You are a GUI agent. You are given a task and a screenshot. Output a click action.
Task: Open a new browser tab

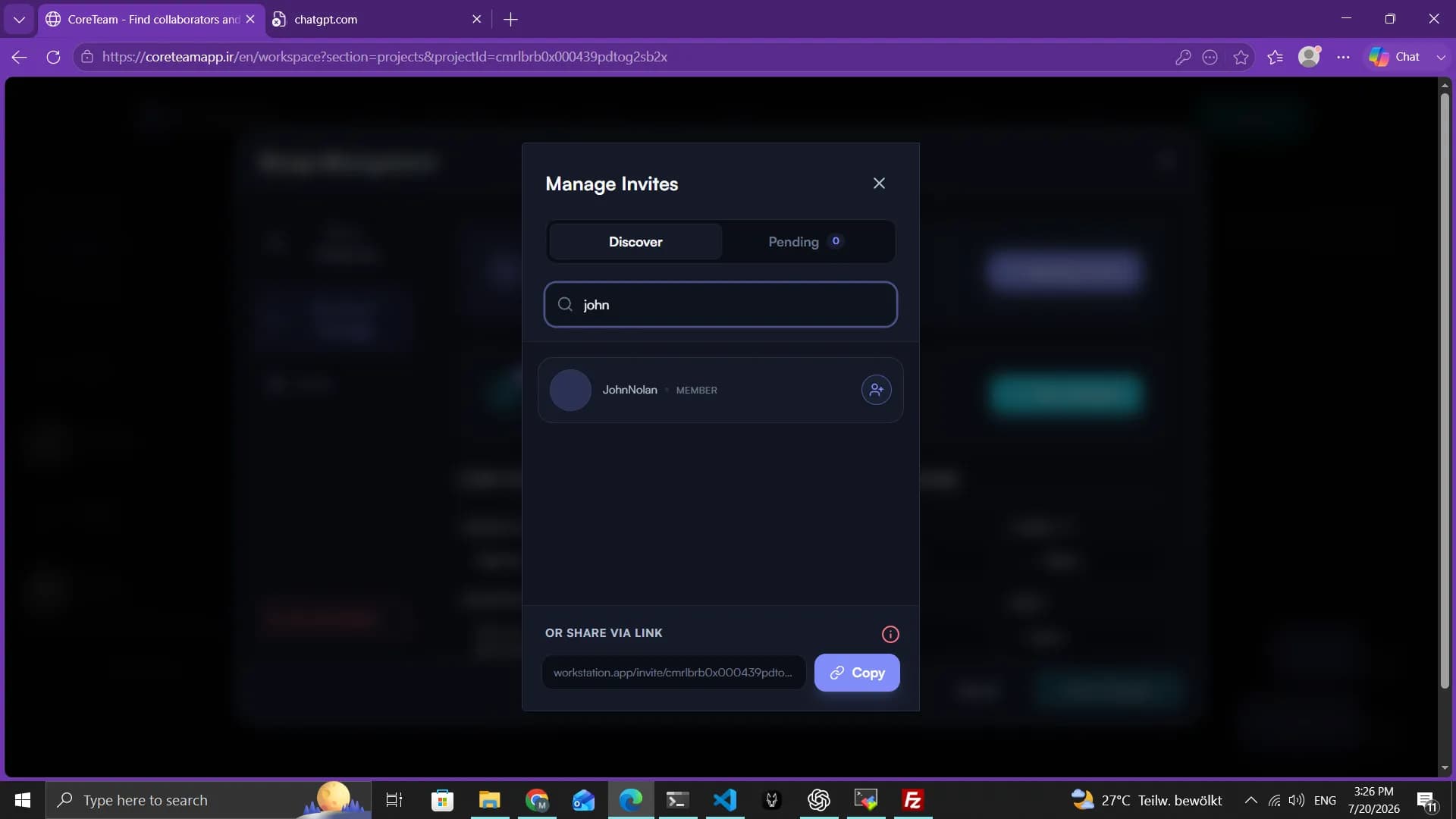click(510, 20)
